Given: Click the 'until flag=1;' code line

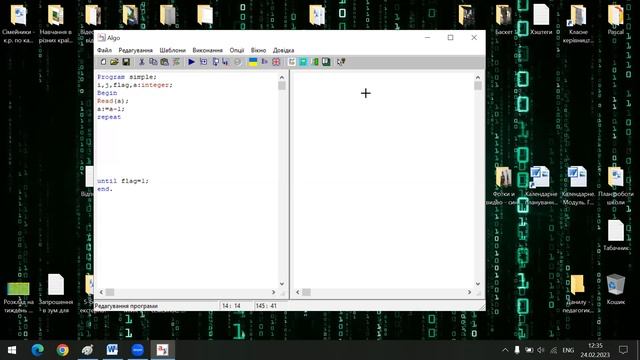Looking at the screenshot, I should tap(123, 181).
